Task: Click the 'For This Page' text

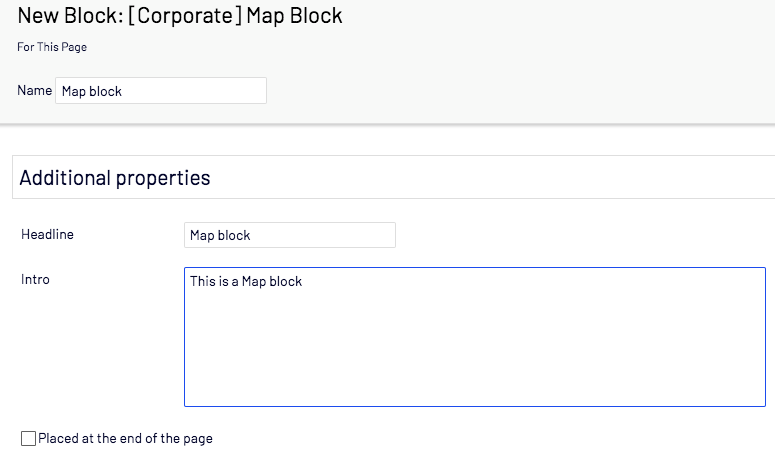Action: click(52, 47)
